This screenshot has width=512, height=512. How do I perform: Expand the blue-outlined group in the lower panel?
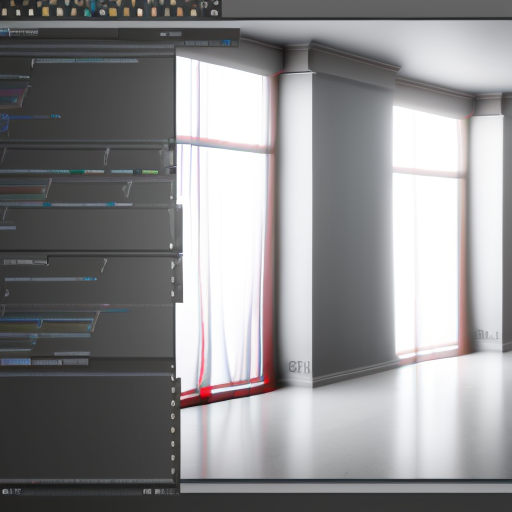47,325
